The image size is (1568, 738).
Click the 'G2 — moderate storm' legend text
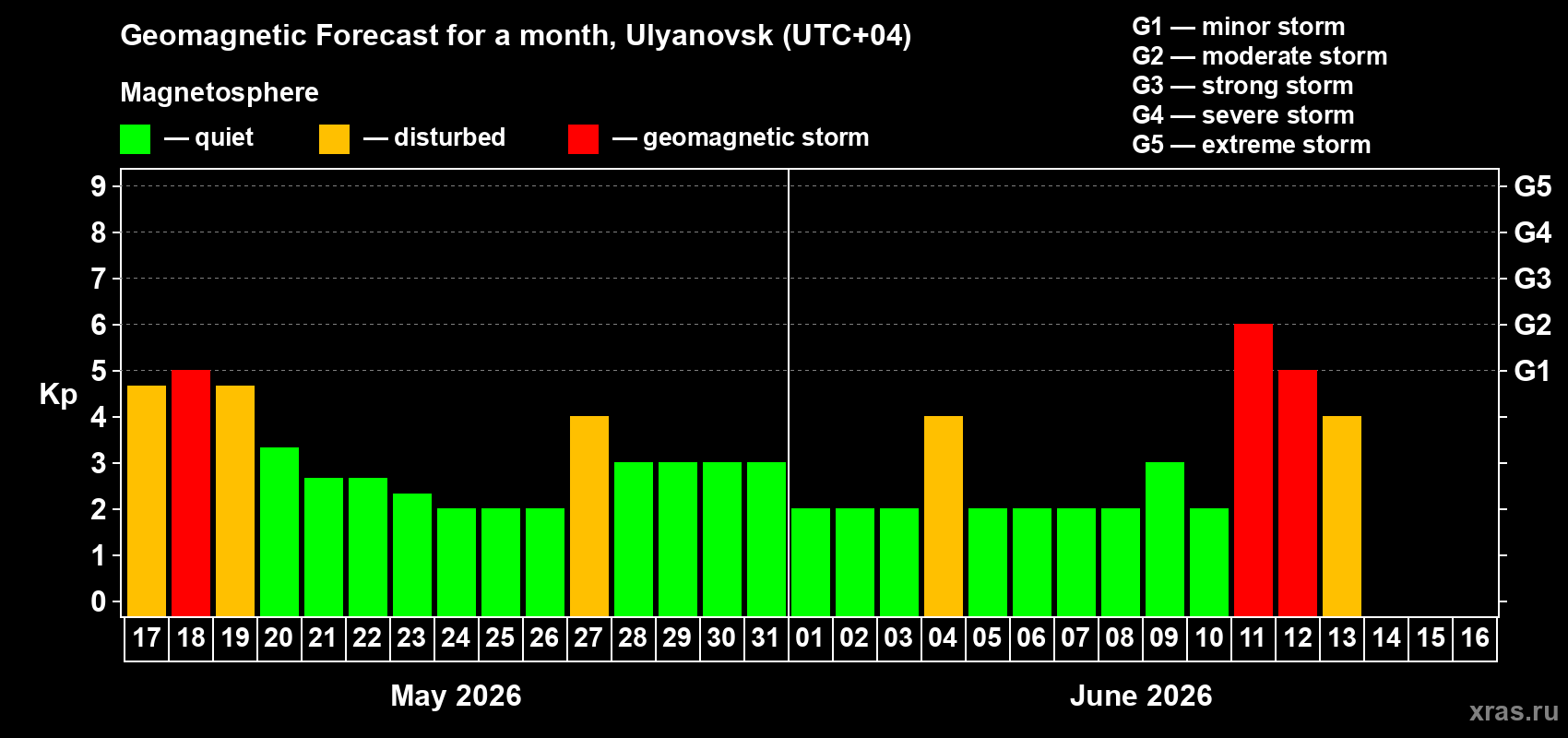pos(1260,56)
